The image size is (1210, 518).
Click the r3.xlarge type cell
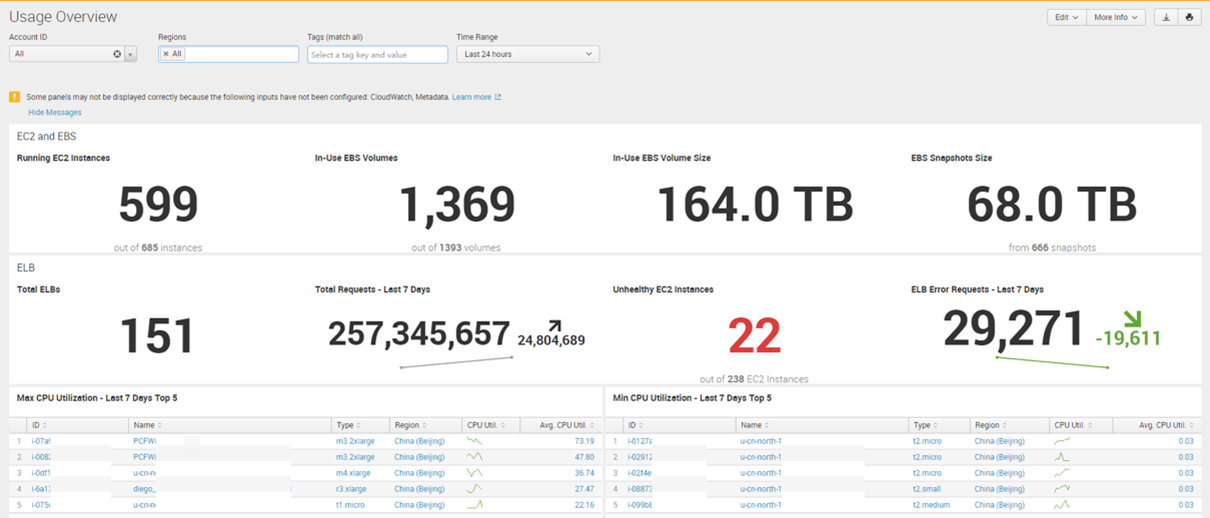point(352,489)
